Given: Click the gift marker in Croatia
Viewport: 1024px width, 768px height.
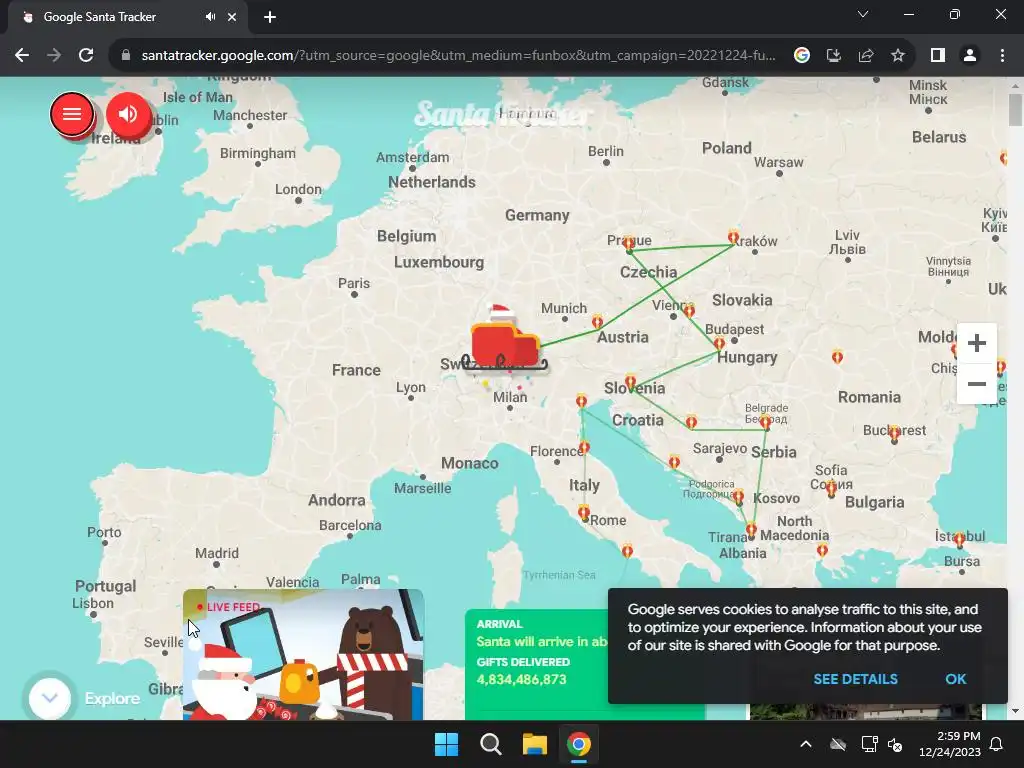Looking at the screenshot, I should (691, 422).
